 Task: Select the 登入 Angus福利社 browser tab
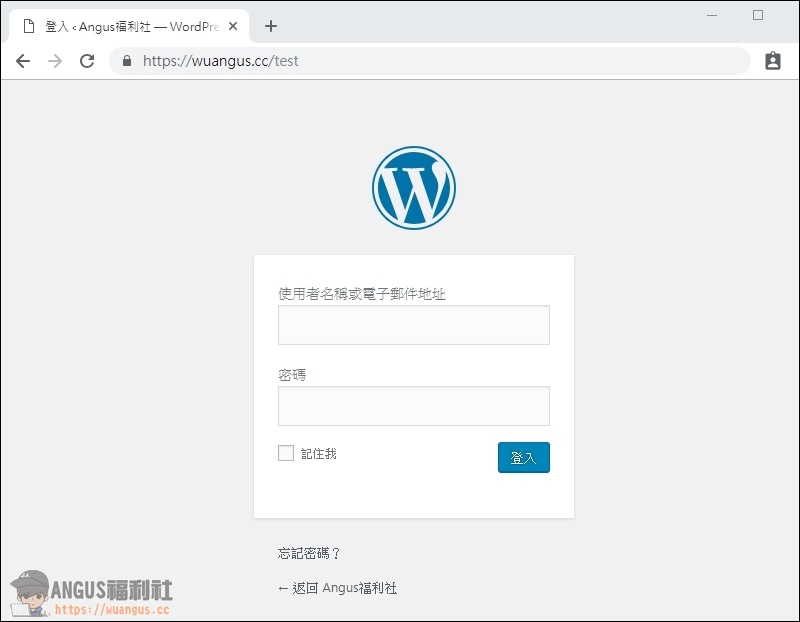pos(130,26)
